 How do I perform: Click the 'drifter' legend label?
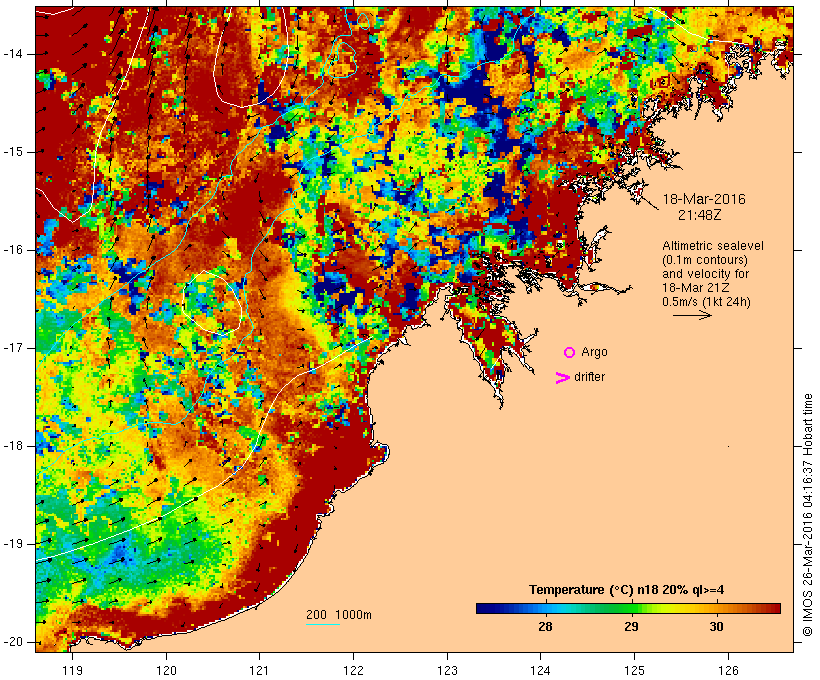[x=589, y=377]
